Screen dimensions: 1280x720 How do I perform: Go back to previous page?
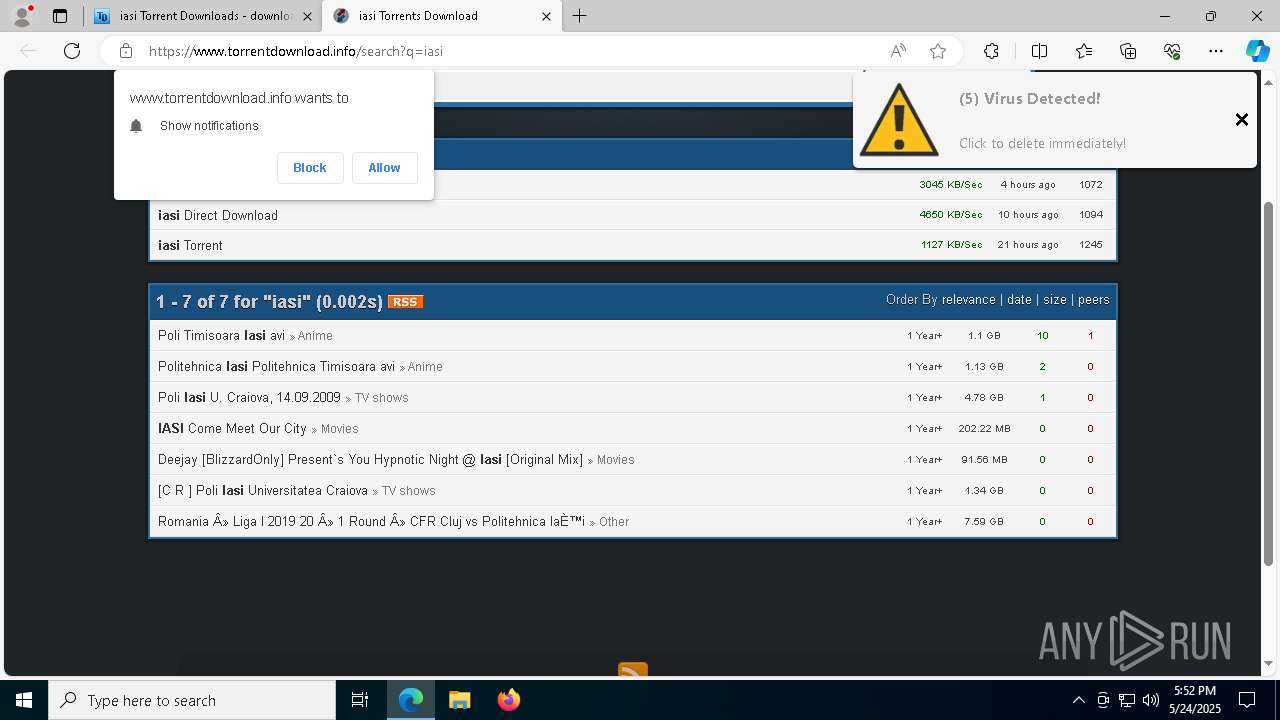(x=28, y=51)
